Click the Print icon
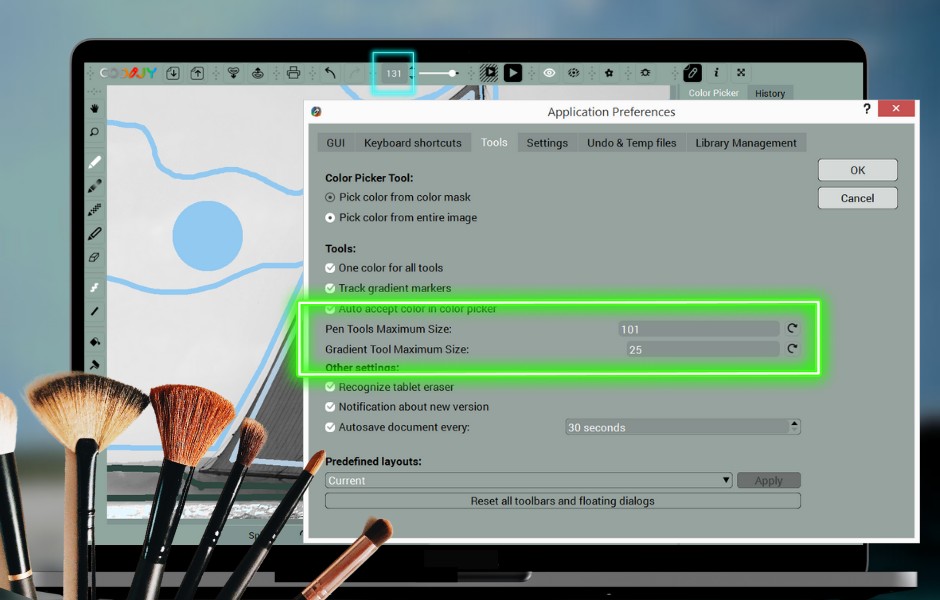 click(x=292, y=72)
